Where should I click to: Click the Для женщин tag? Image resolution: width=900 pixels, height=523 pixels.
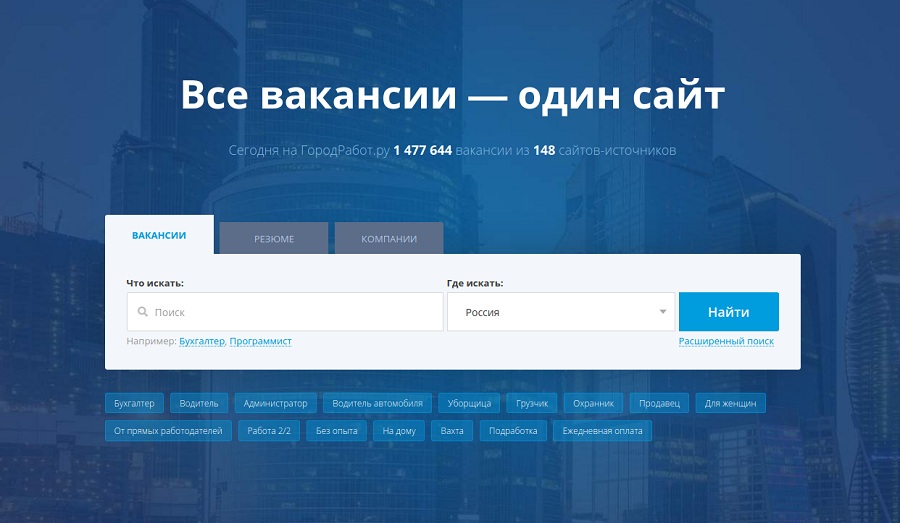coord(731,403)
